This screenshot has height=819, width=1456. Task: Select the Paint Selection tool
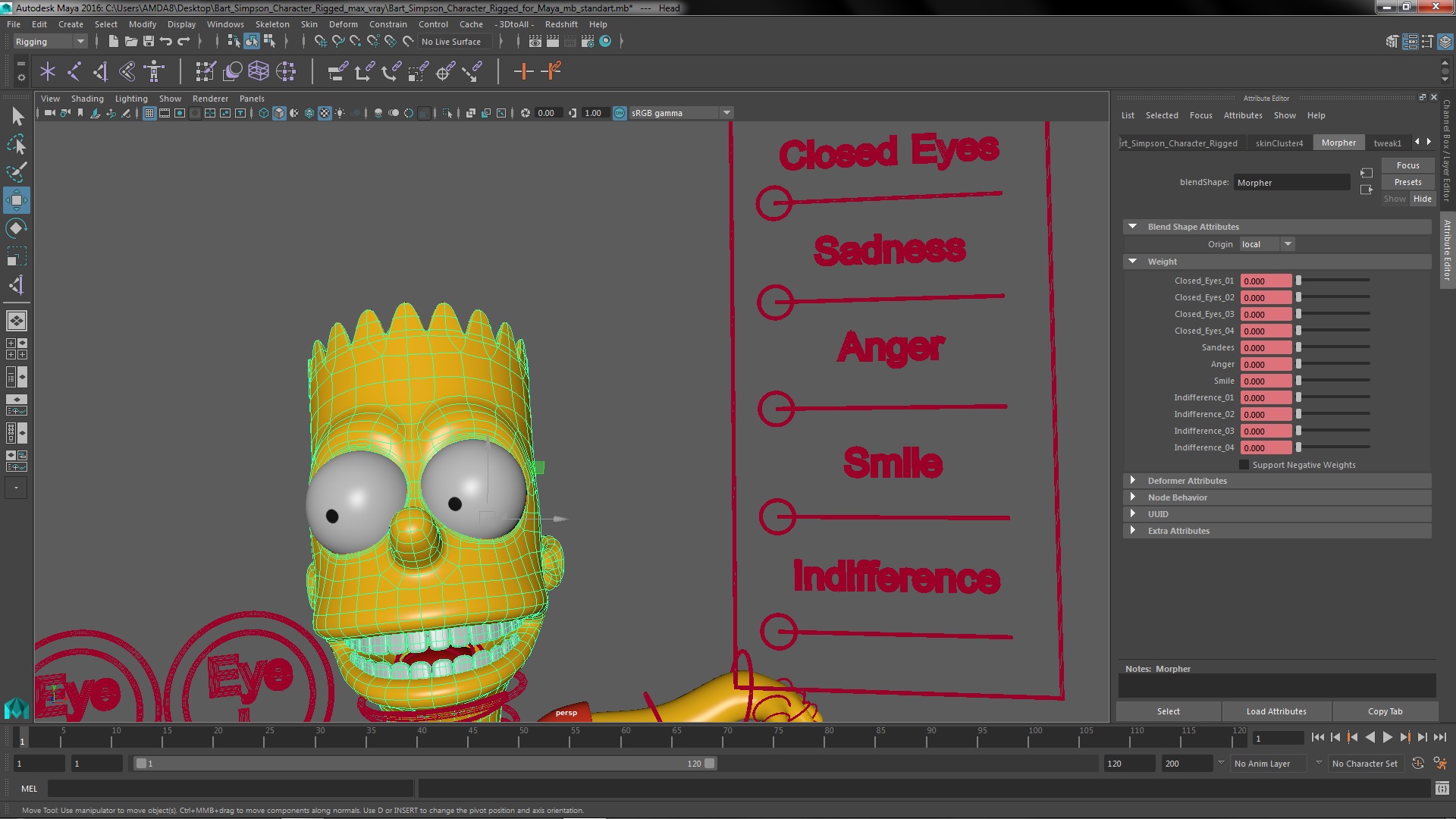point(17,172)
